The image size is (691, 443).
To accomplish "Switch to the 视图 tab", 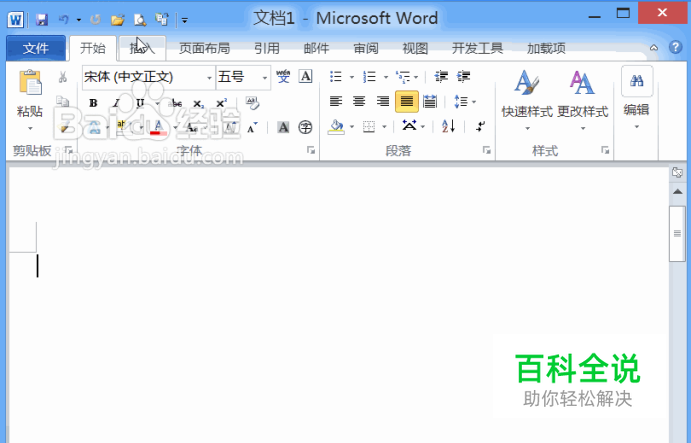I will pos(415,48).
